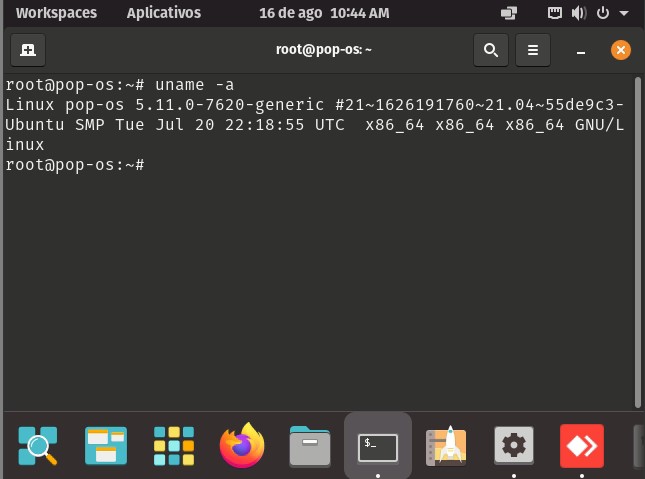Click the display sharing tray icon
The image size is (645, 479).
pyautogui.click(x=509, y=13)
